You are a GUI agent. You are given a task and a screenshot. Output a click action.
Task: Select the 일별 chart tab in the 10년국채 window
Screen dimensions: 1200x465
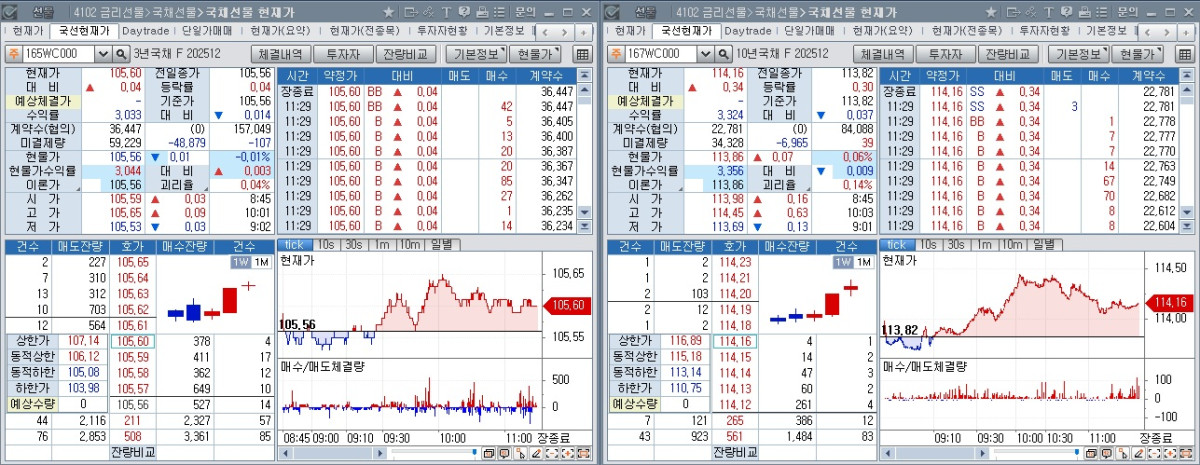[1043, 245]
